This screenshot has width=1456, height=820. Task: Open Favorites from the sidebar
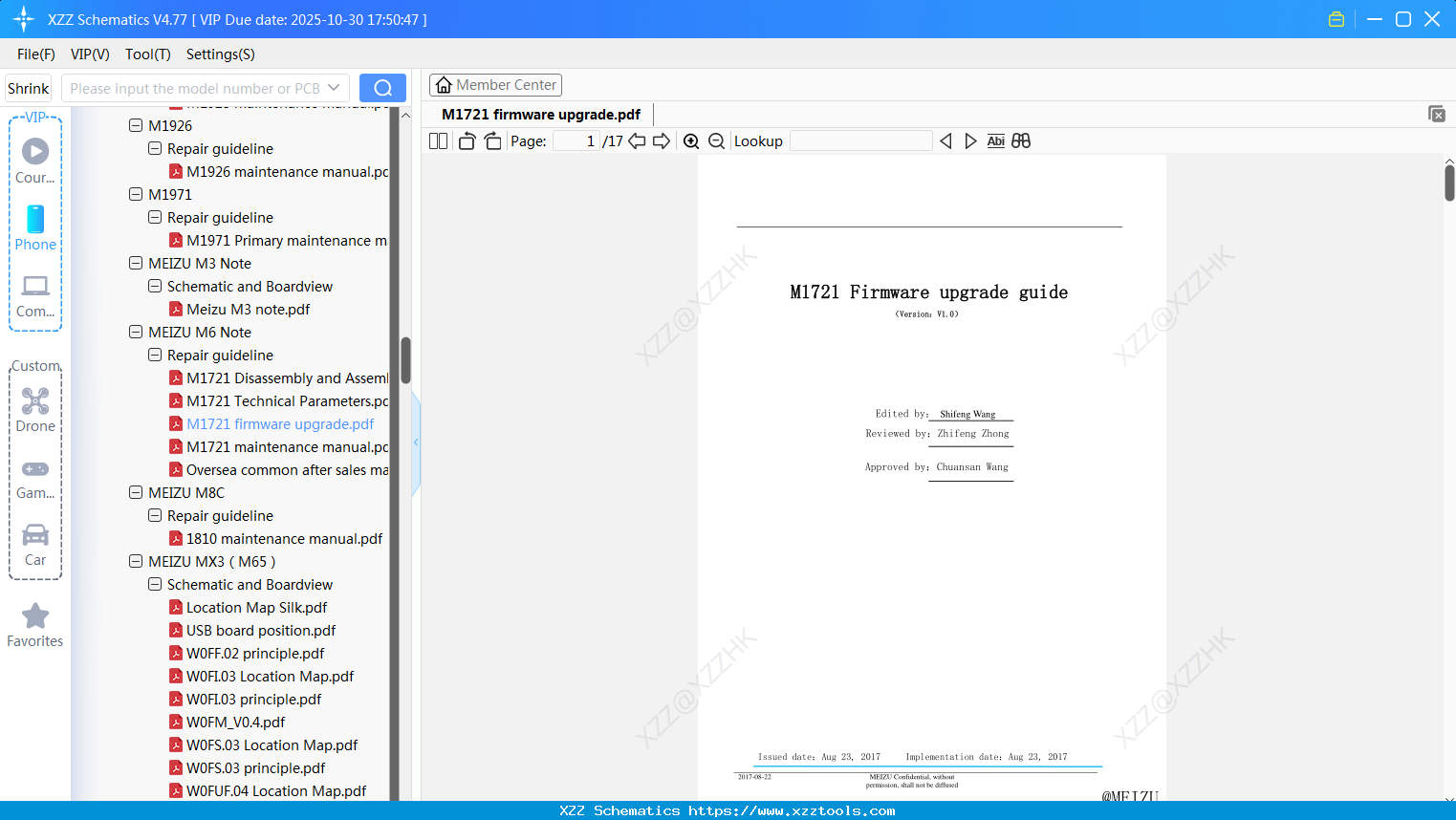click(x=34, y=624)
